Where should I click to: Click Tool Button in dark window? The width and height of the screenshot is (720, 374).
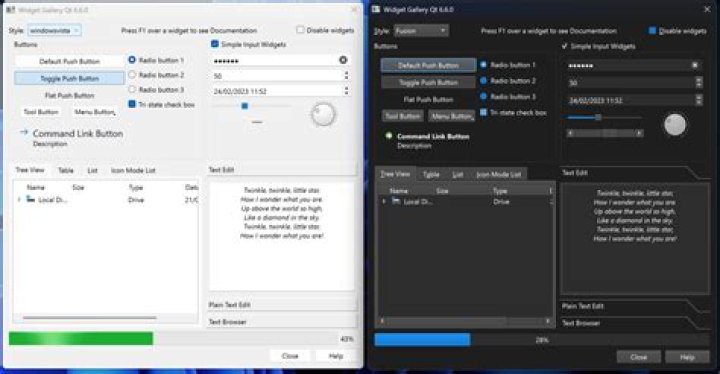pyautogui.click(x=403, y=116)
